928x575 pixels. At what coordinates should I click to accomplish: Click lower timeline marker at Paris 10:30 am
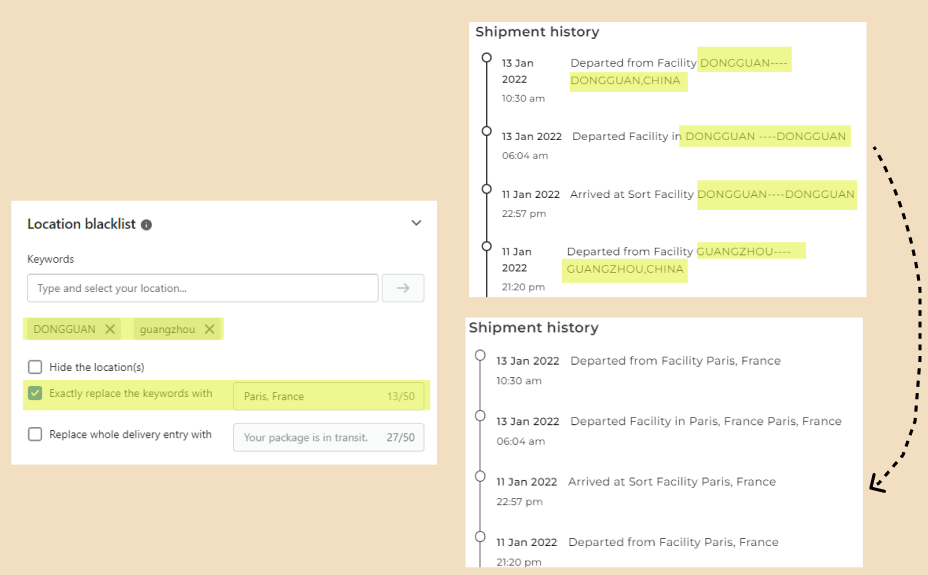480,356
